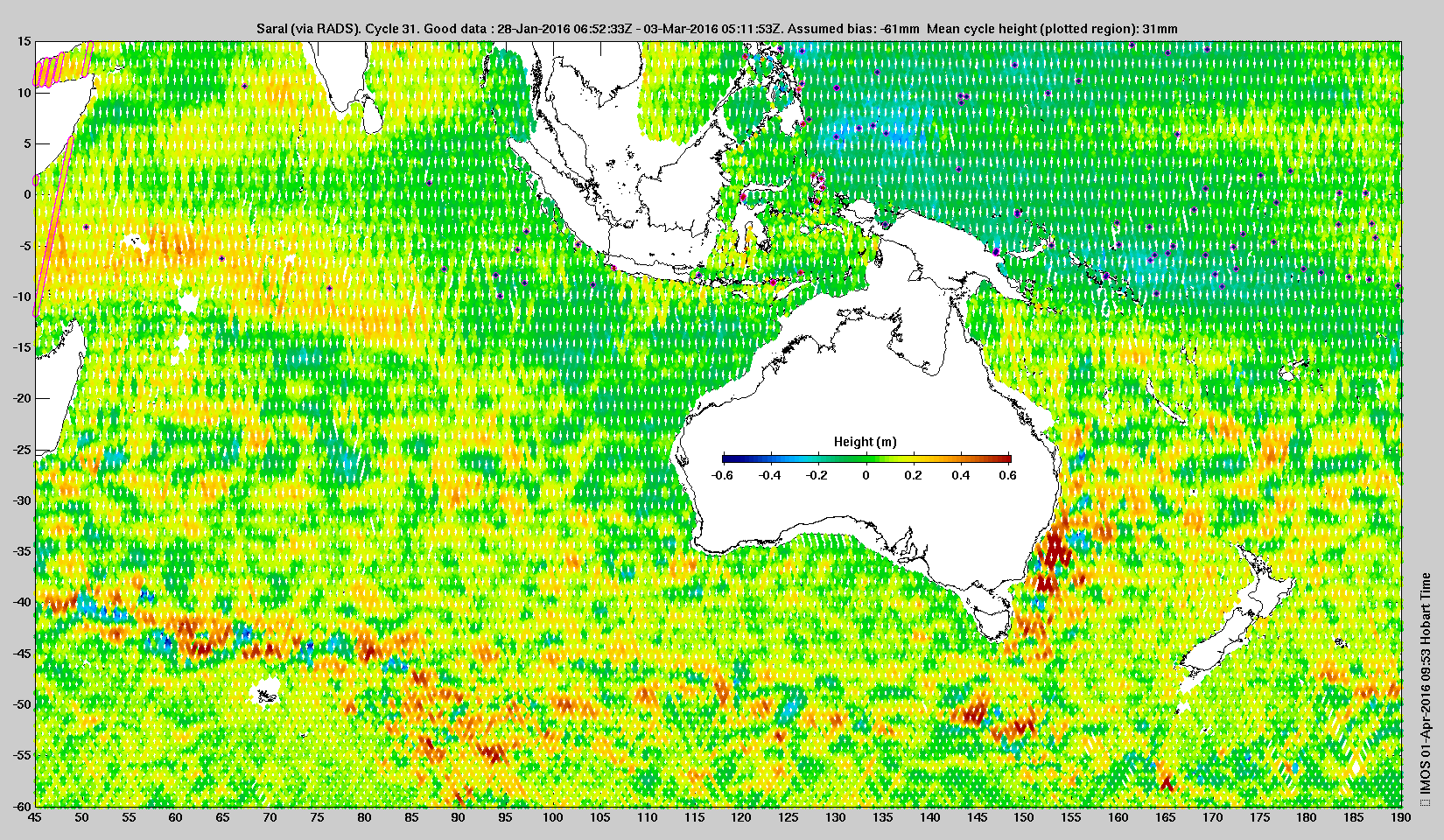The height and width of the screenshot is (840, 1444).
Task: Click the '-35' latitude axis label
Action: point(21,551)
